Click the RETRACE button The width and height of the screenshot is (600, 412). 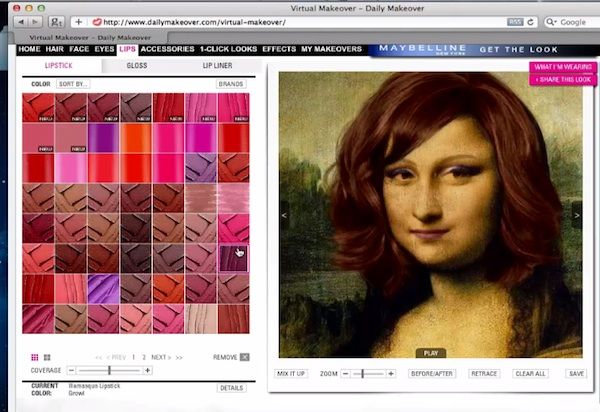pyautogui.click(x=484, y=373)
